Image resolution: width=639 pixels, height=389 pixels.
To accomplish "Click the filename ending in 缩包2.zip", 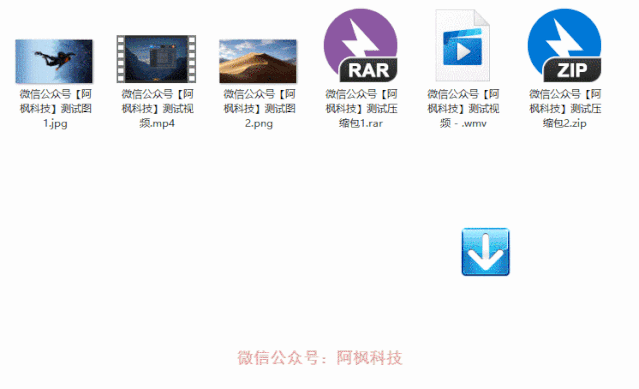I will 565,109.
